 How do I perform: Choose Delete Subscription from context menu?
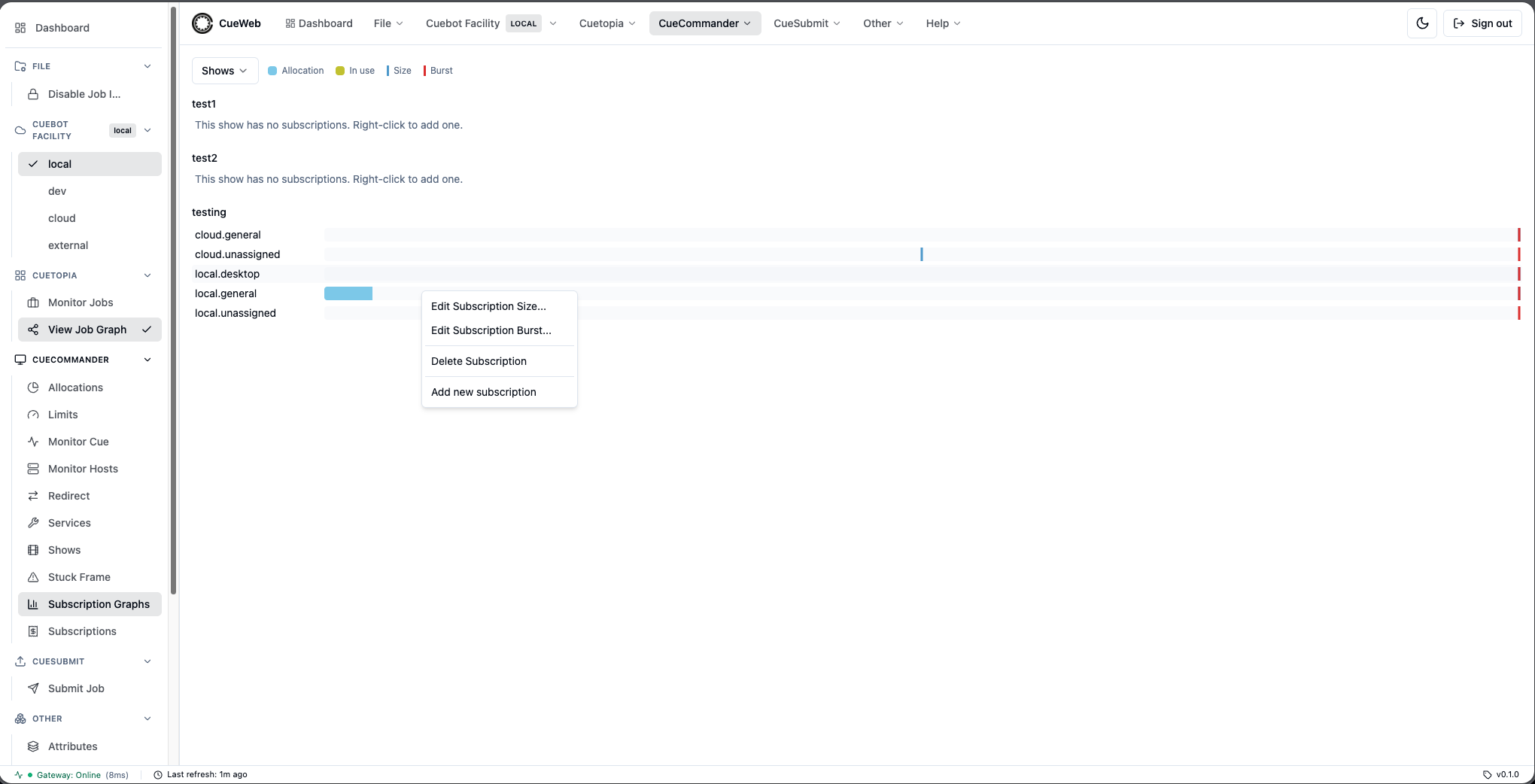500,361
